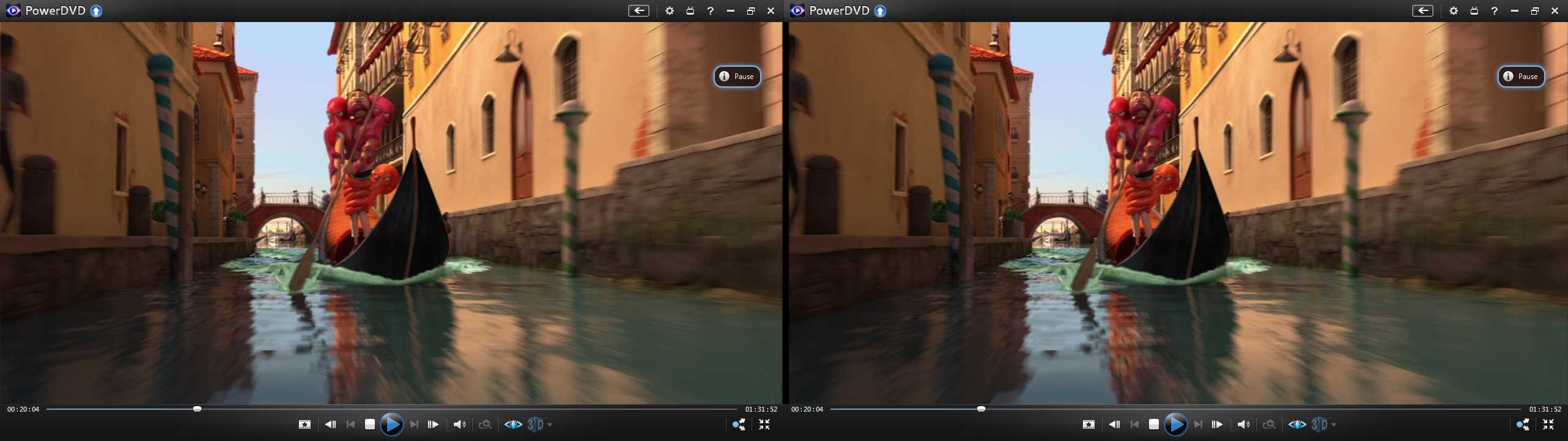The height and width of the screenshot is (441, 1568).
Task: Click the blue upgrade arrow in right title bar
Action: tap(880, 10)
